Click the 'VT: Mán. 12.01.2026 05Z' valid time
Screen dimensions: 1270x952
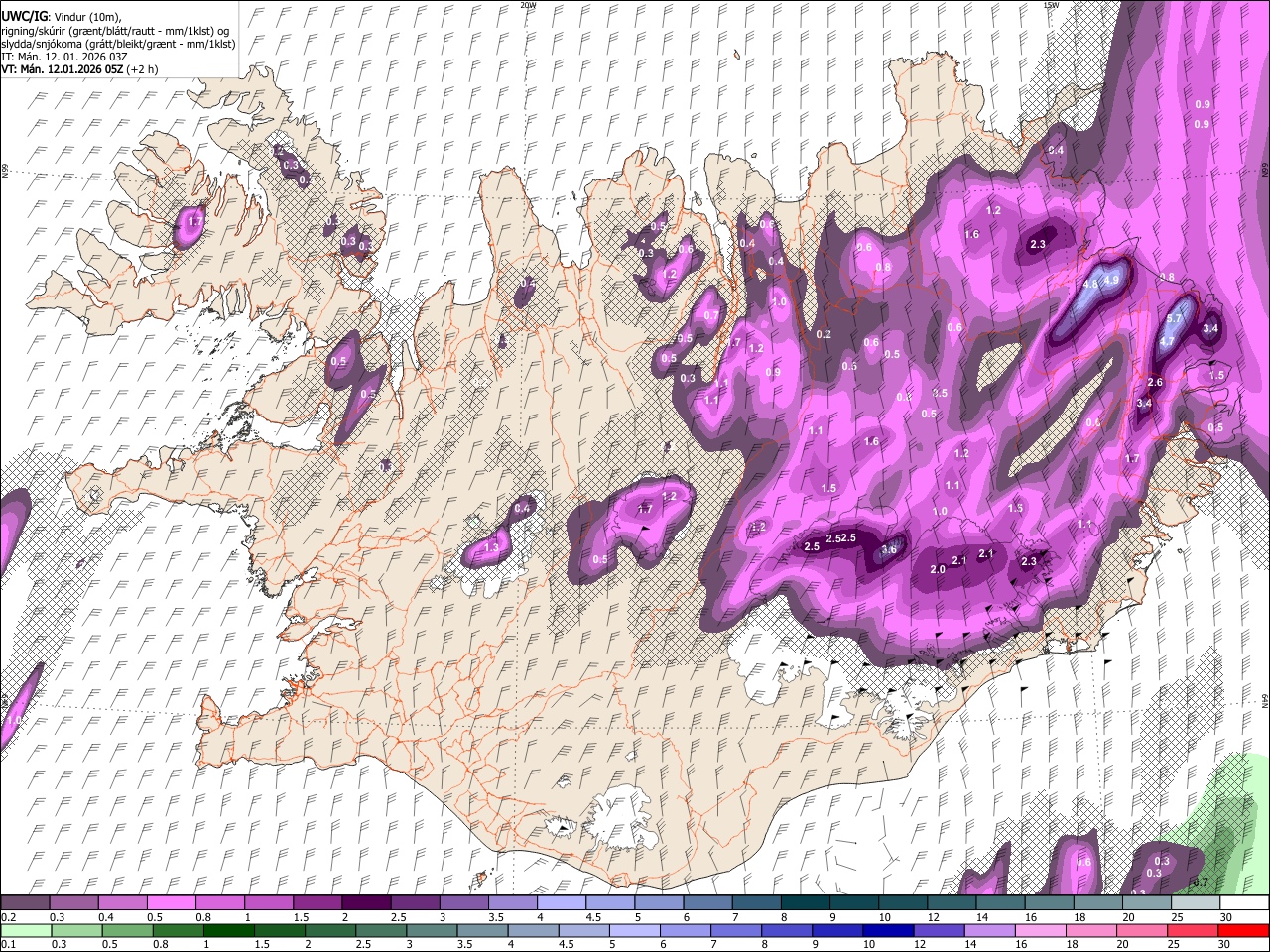tap(62, 69)
